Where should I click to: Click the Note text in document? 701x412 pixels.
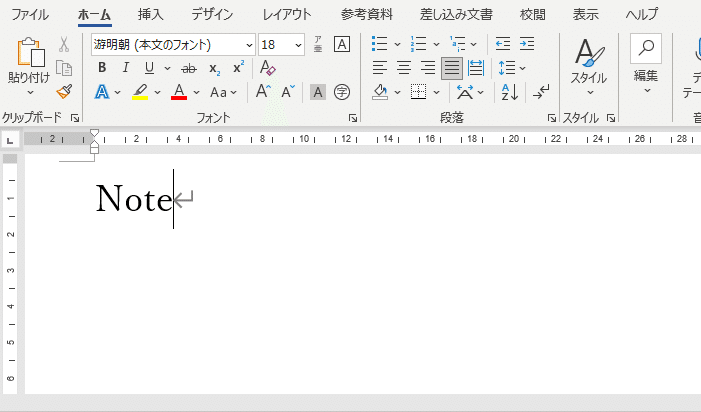click(x=134, y=198)
